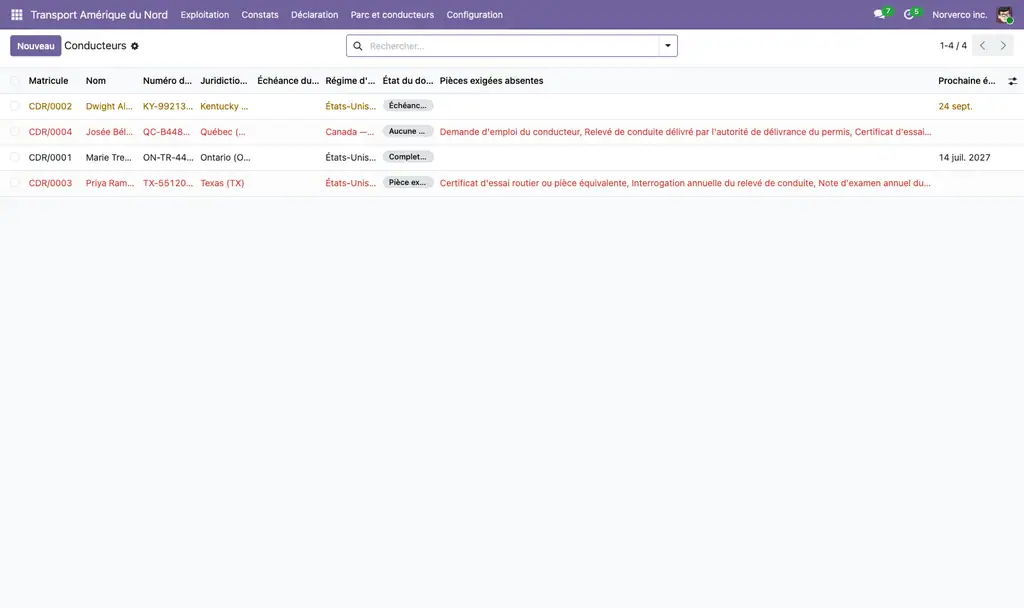Click the Canada regime cell

349,132
